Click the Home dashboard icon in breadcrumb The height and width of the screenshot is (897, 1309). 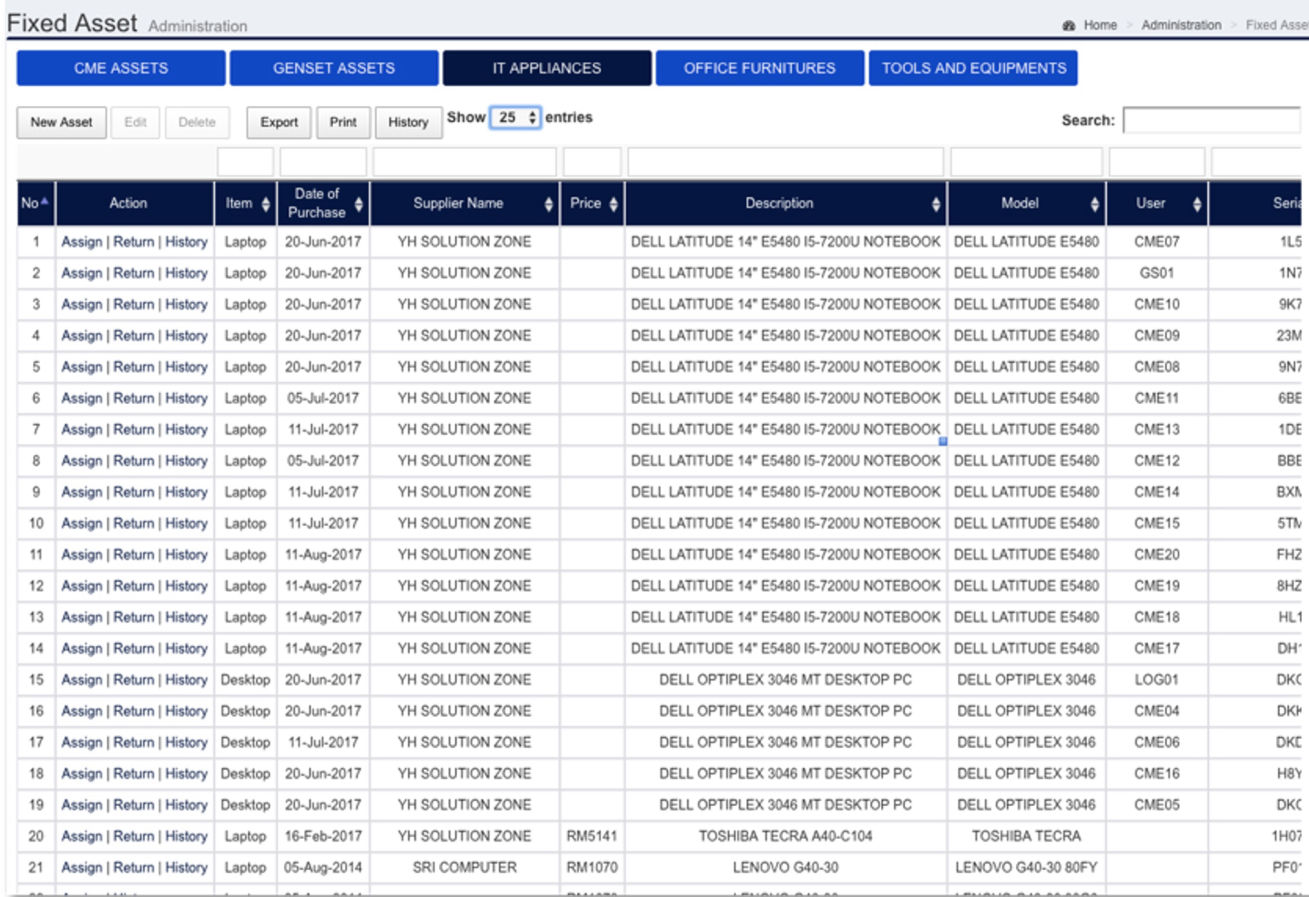click(1069, 25)
